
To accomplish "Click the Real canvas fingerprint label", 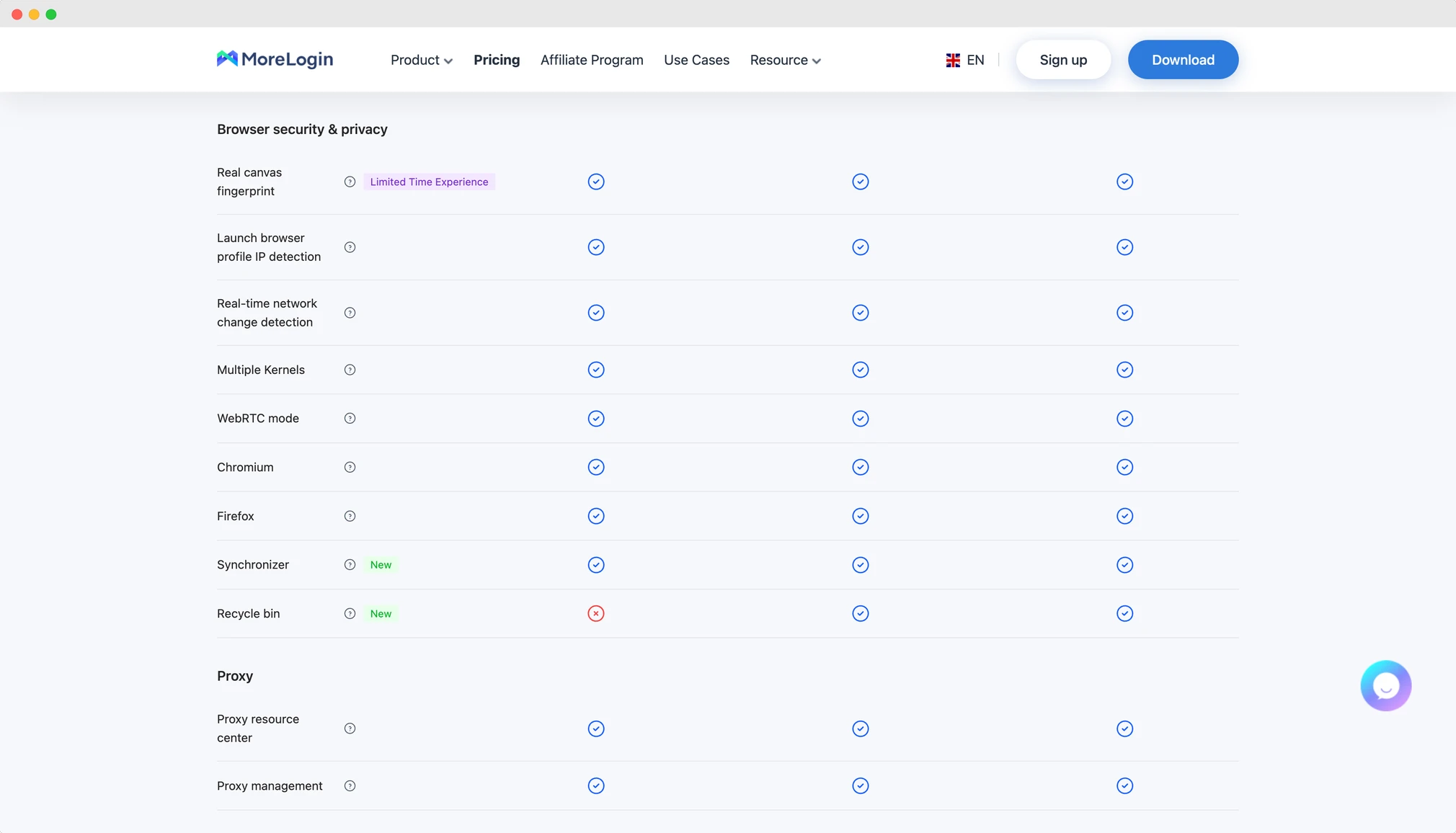I will click(249, 182).
